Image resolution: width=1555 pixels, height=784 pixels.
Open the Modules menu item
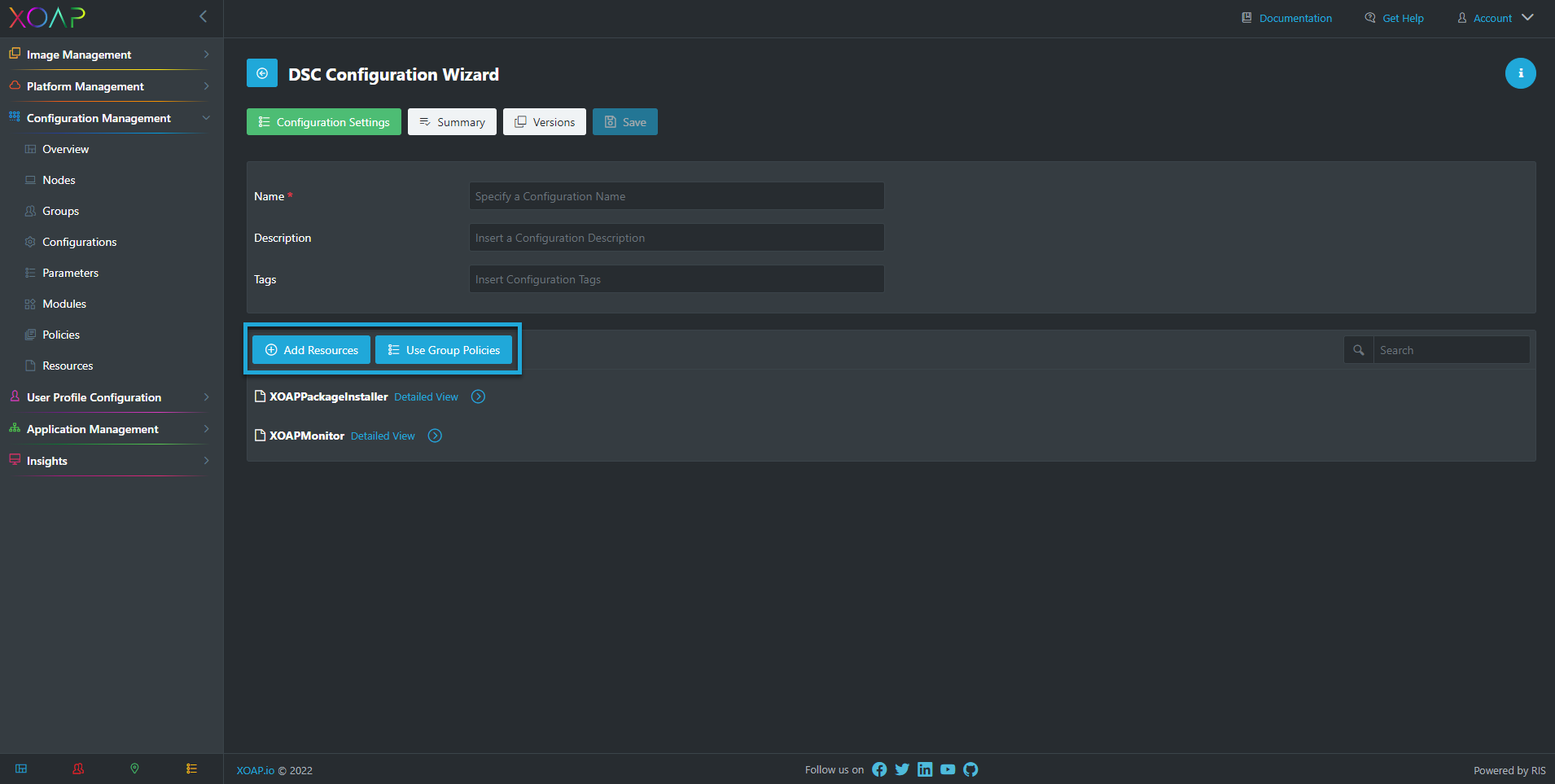[x=64, y=304]
